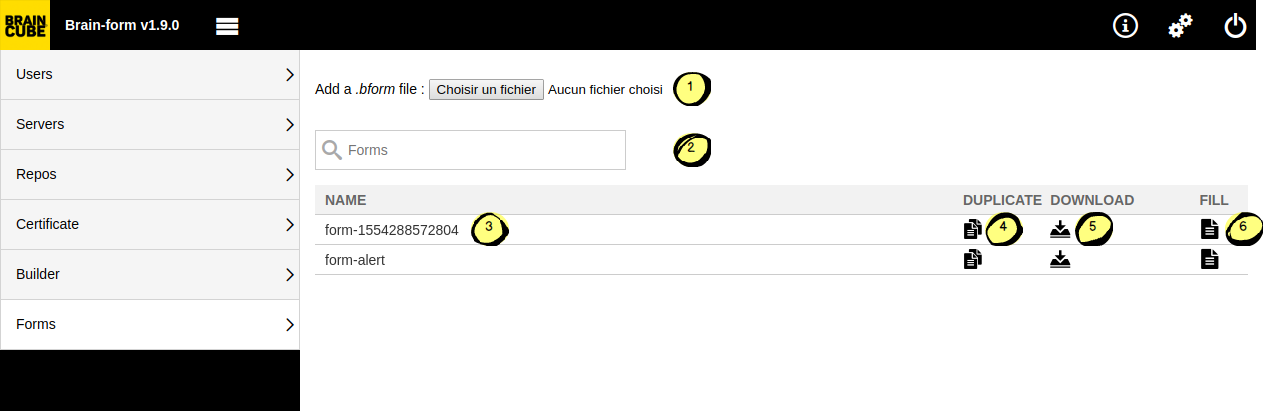Click the power logout icon
Image resolution: width=1263 pixels, height=411 pixels.
click(1236, 26)
